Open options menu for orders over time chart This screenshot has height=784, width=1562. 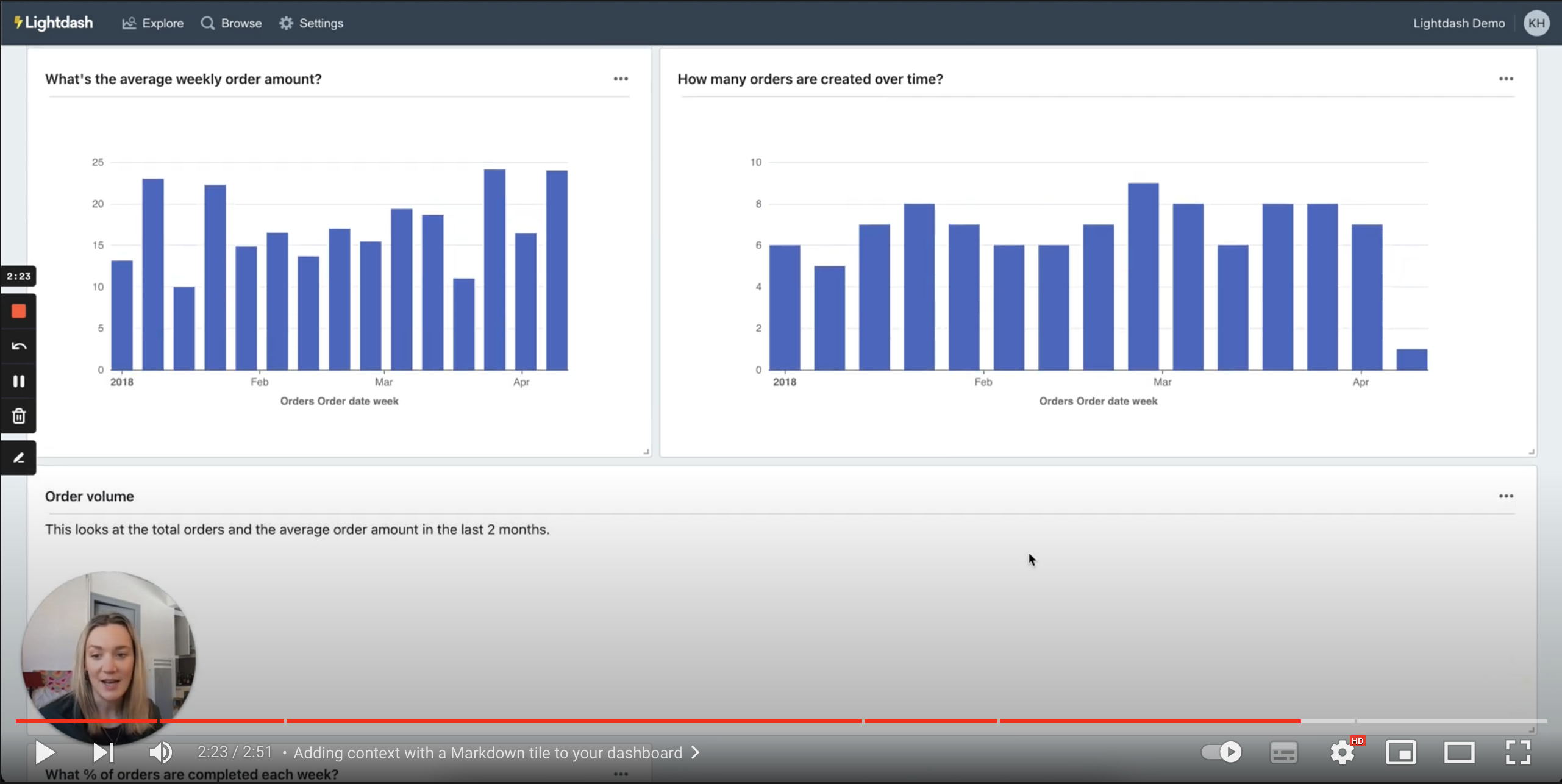click(x=1506, y=79)
